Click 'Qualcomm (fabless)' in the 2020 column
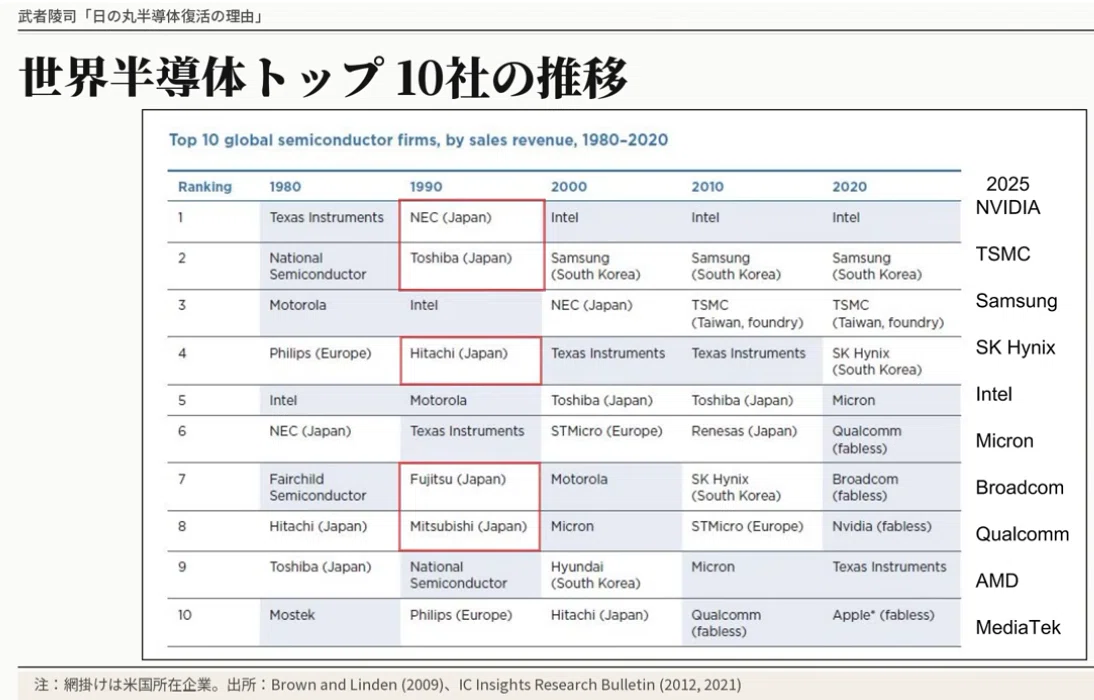1094x700 pixels. pos(867,440)
